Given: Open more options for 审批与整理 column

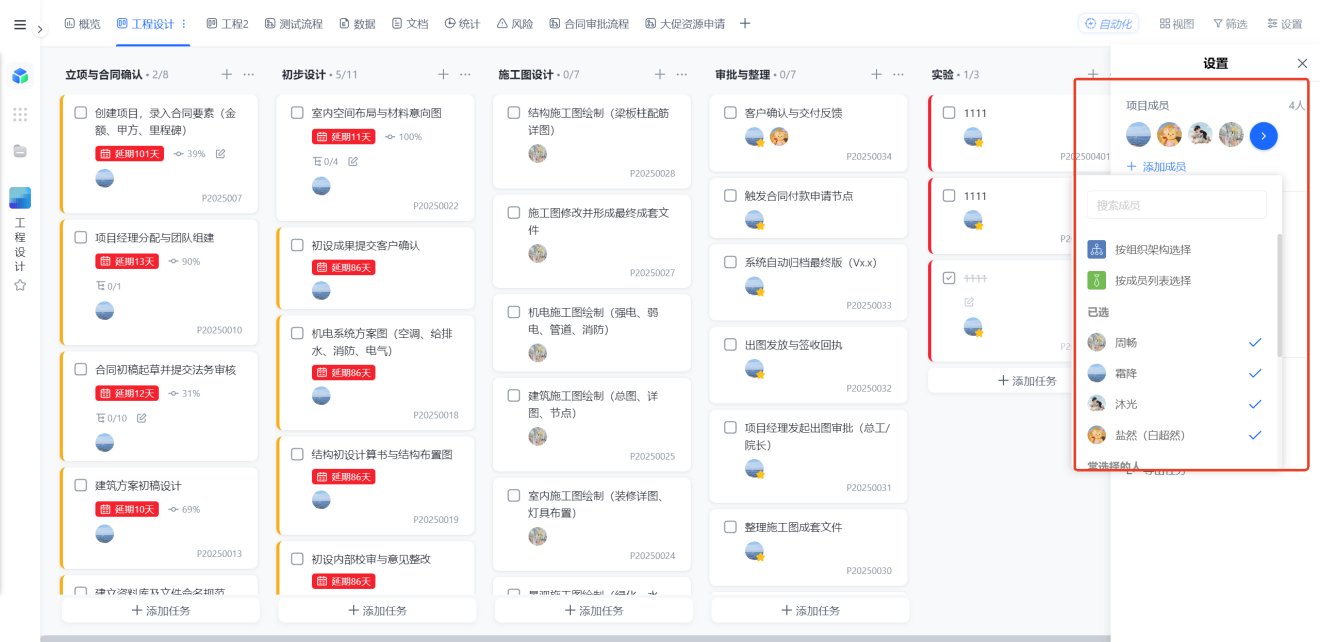Looking at the screenshot, I should pyautogui.click(x=899, y=74).
